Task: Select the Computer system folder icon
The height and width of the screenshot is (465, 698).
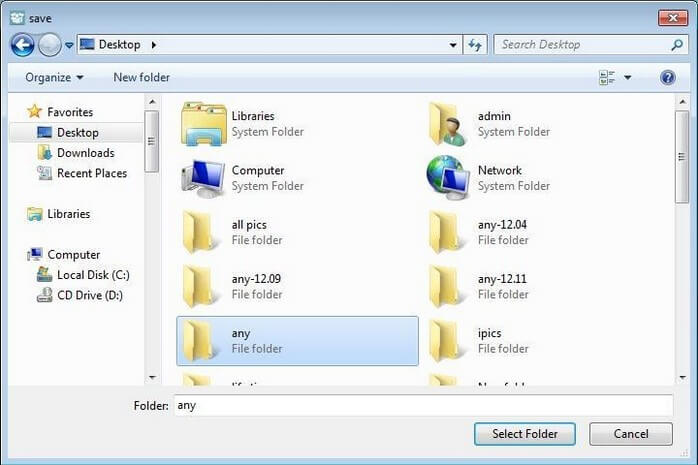Action: click(x=203, y=178)
